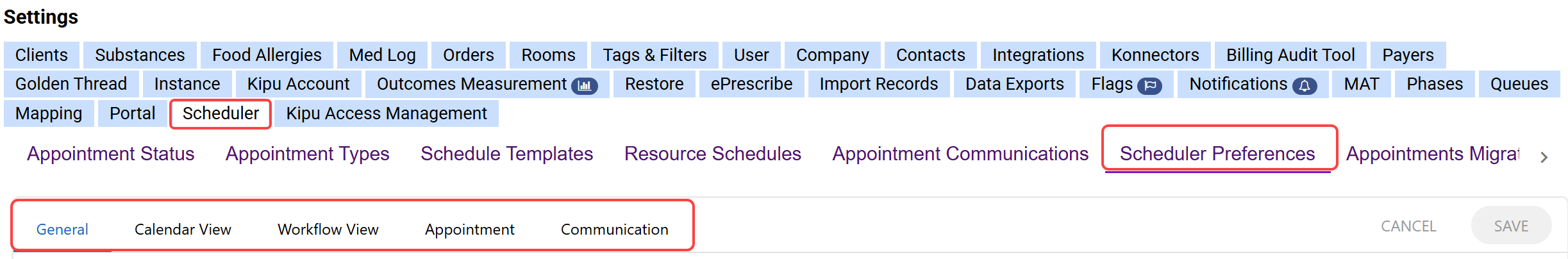Image resolution: width=1568 pixels, height=259 pixels.
Task: Click the Appointment Communications tab
Action: tap(960, 154)
